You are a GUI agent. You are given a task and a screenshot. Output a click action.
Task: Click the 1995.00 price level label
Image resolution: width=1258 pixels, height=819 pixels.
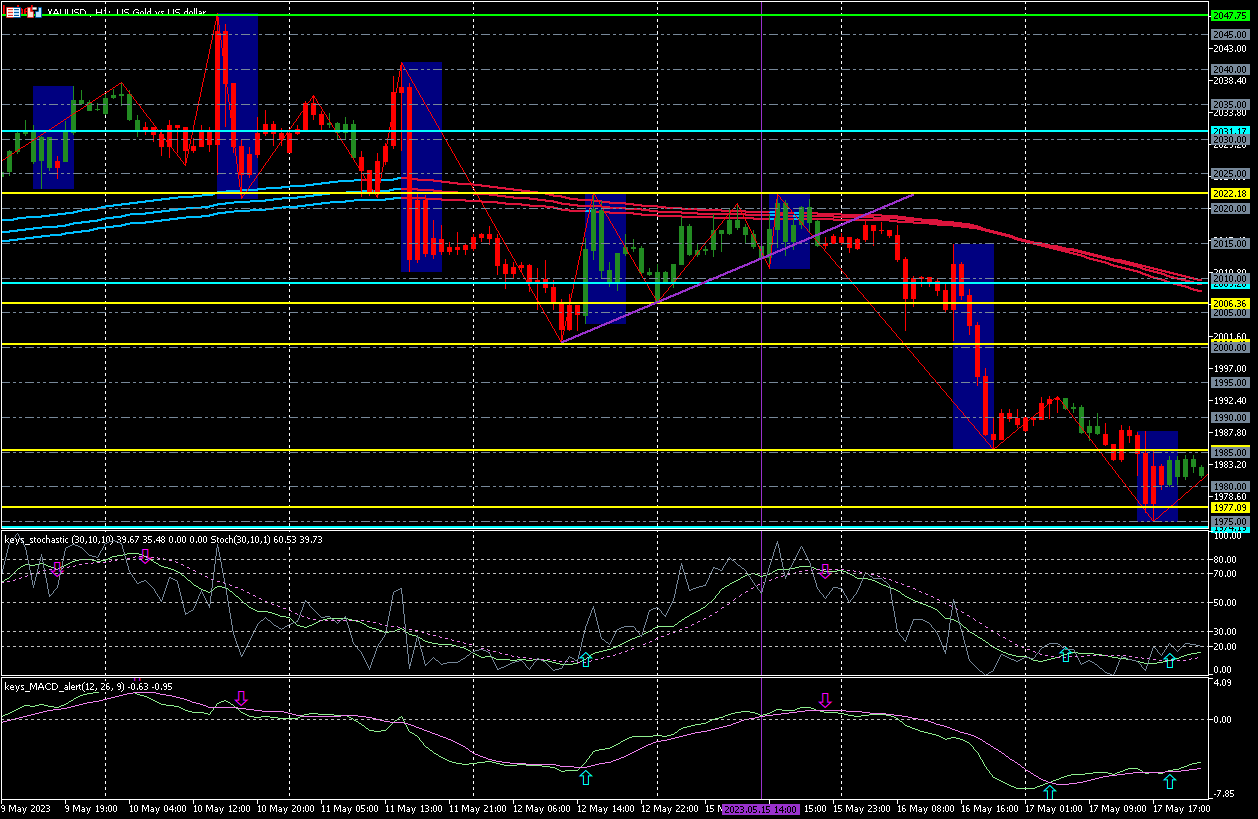1228,382
